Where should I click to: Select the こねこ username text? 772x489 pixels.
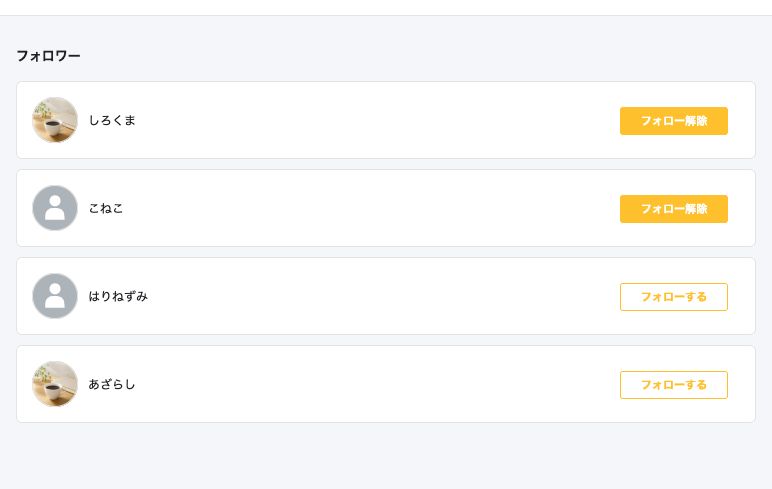point(106,208)
